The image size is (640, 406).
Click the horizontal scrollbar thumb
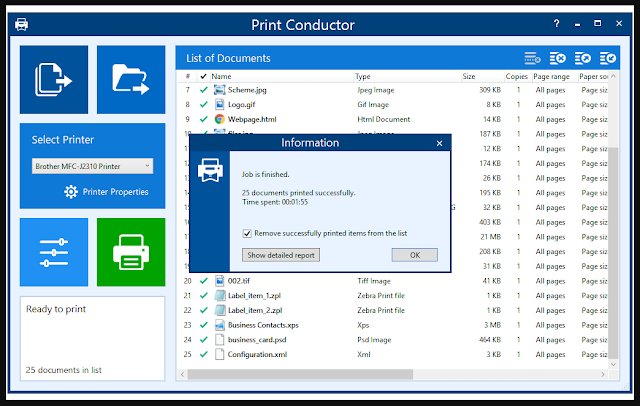coord(300,375)
